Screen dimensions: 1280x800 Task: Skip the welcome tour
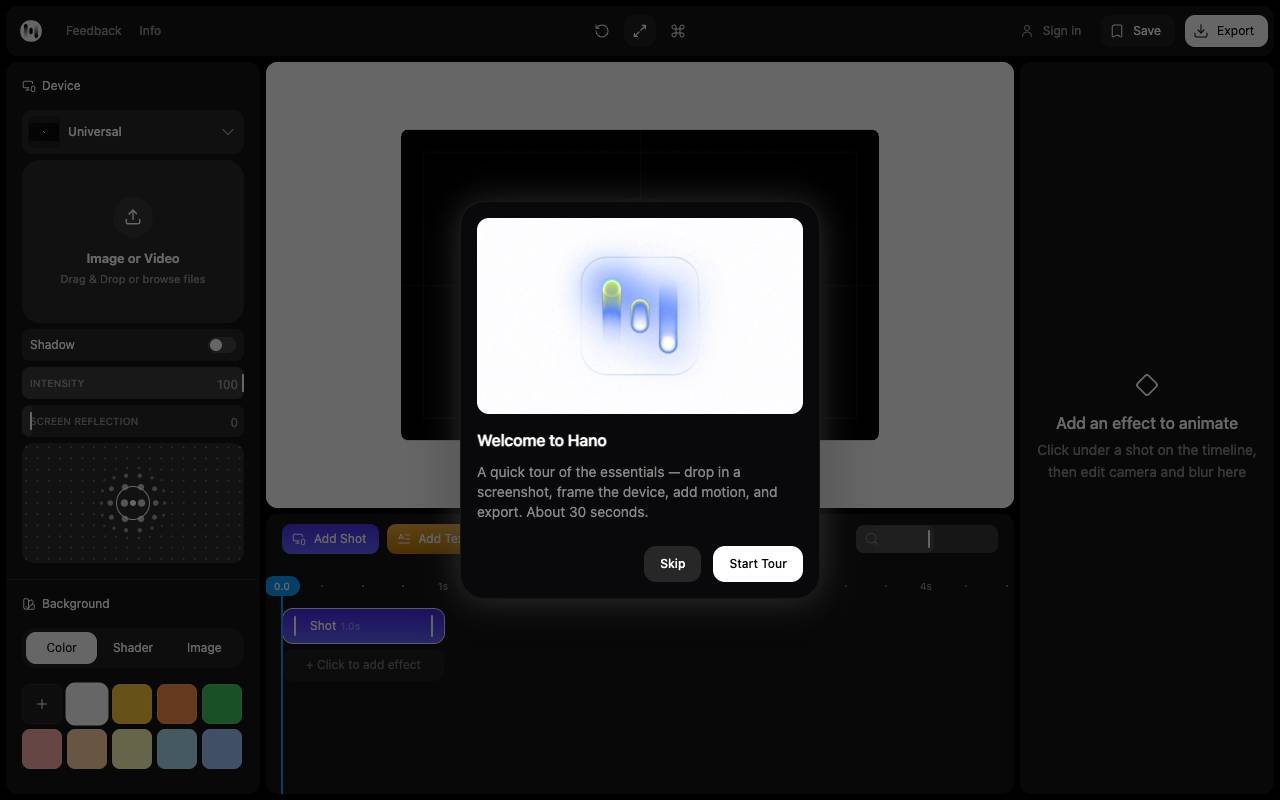[x=672, y=564]
